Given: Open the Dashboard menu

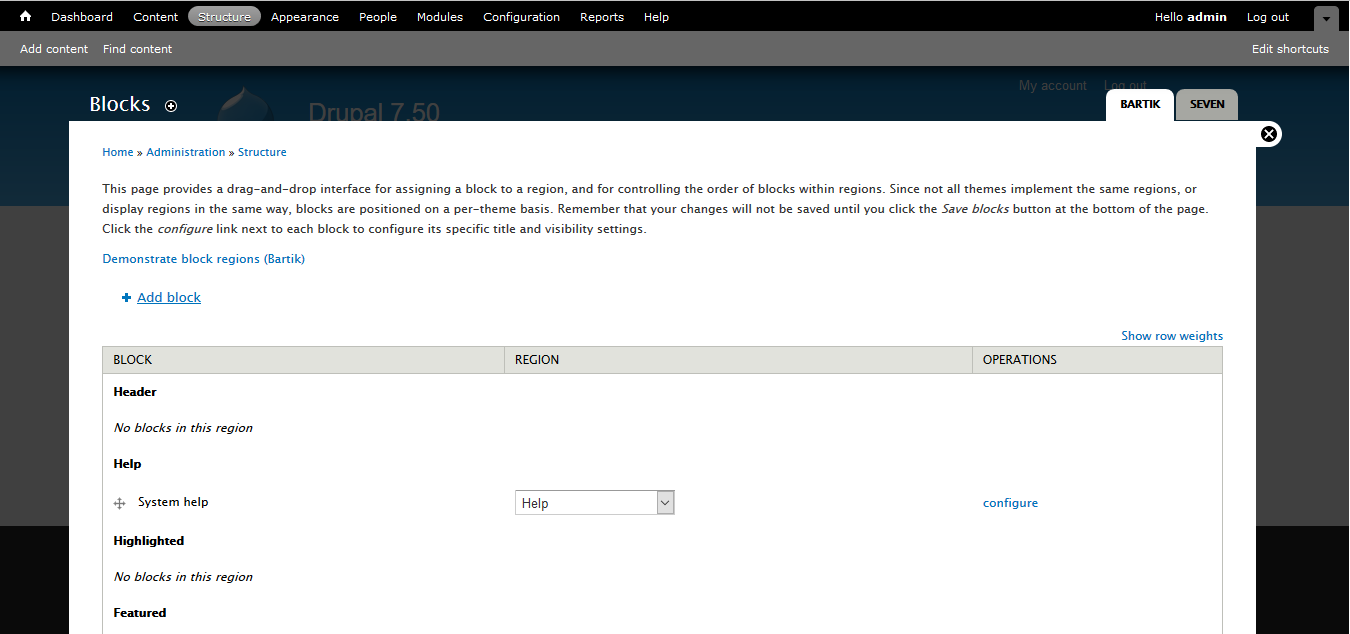Looking at the screenshot, I should pyautogui.click(x=82, y=17).
